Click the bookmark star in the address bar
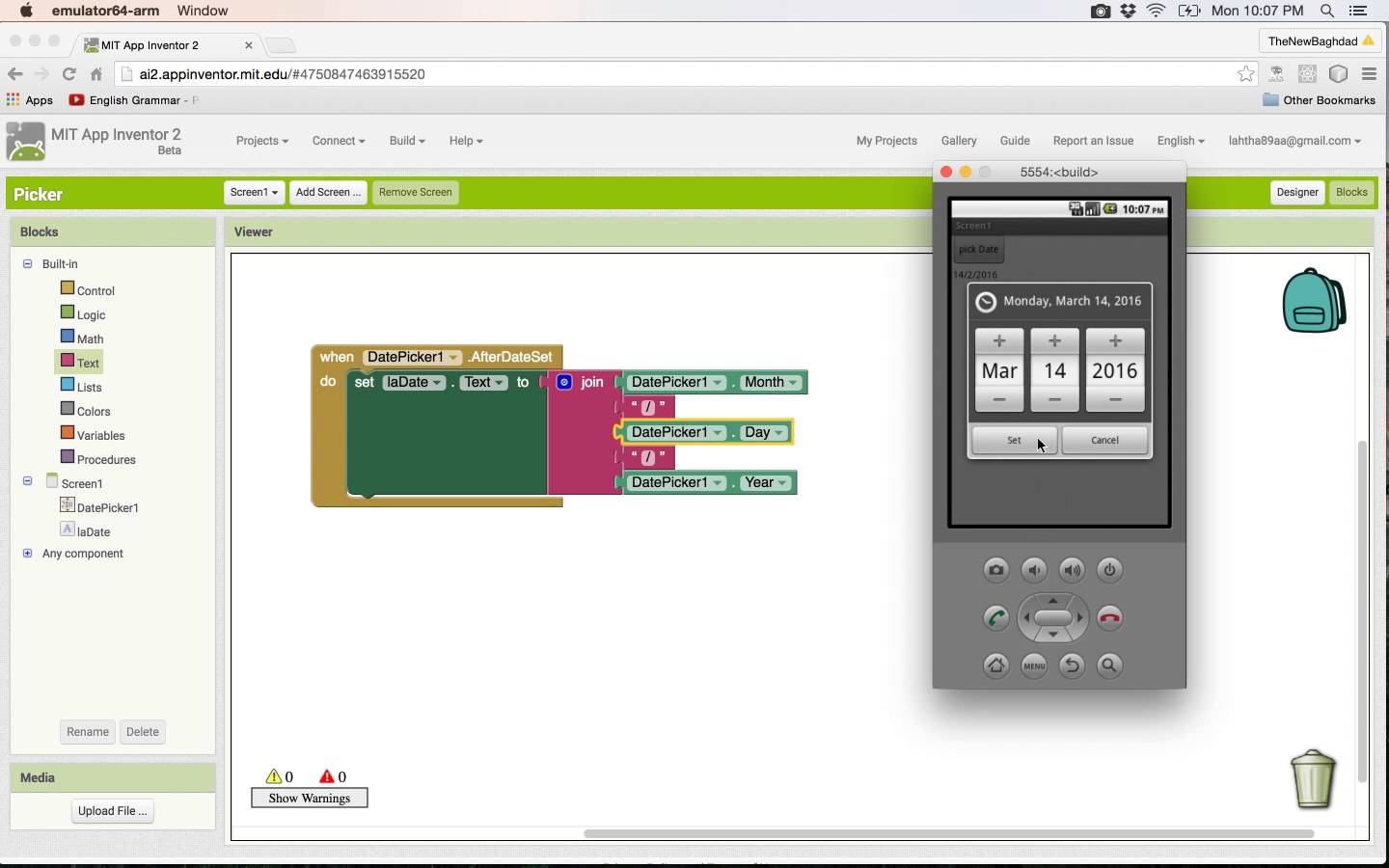Screen dimensions: 1389x868 tap(1246, 74)
